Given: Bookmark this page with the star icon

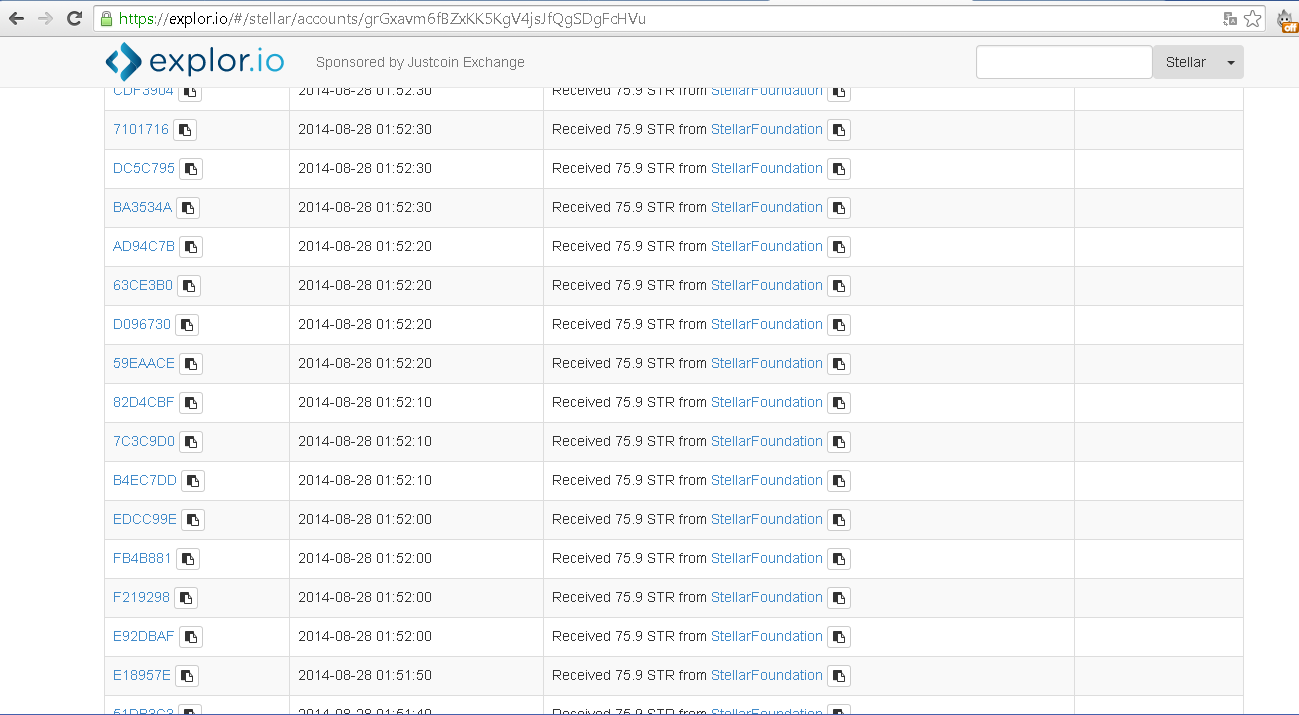Looking at the screenshot, I should [x=1253, y=18].
